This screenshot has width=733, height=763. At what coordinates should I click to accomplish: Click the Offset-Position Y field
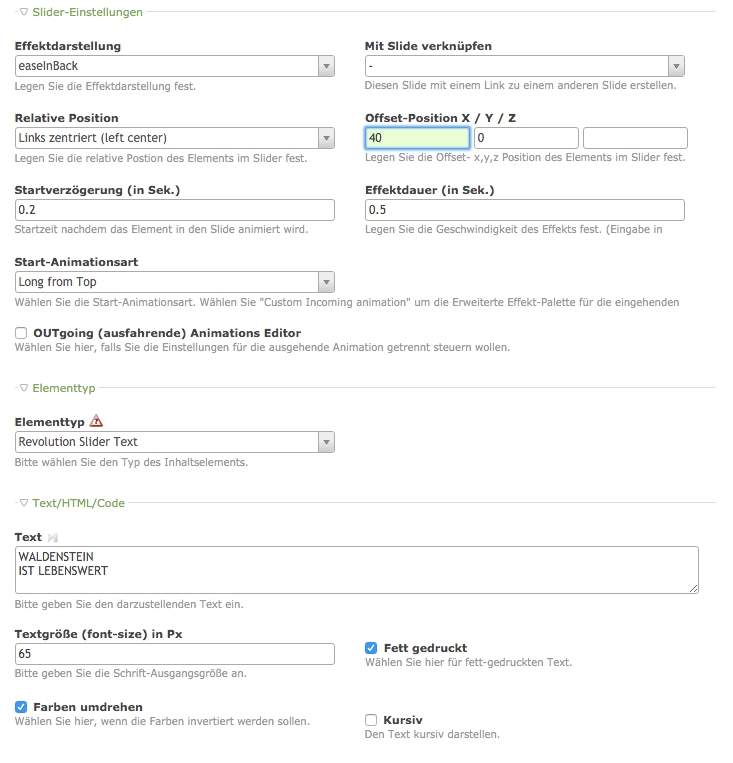(x=526, y=138)
